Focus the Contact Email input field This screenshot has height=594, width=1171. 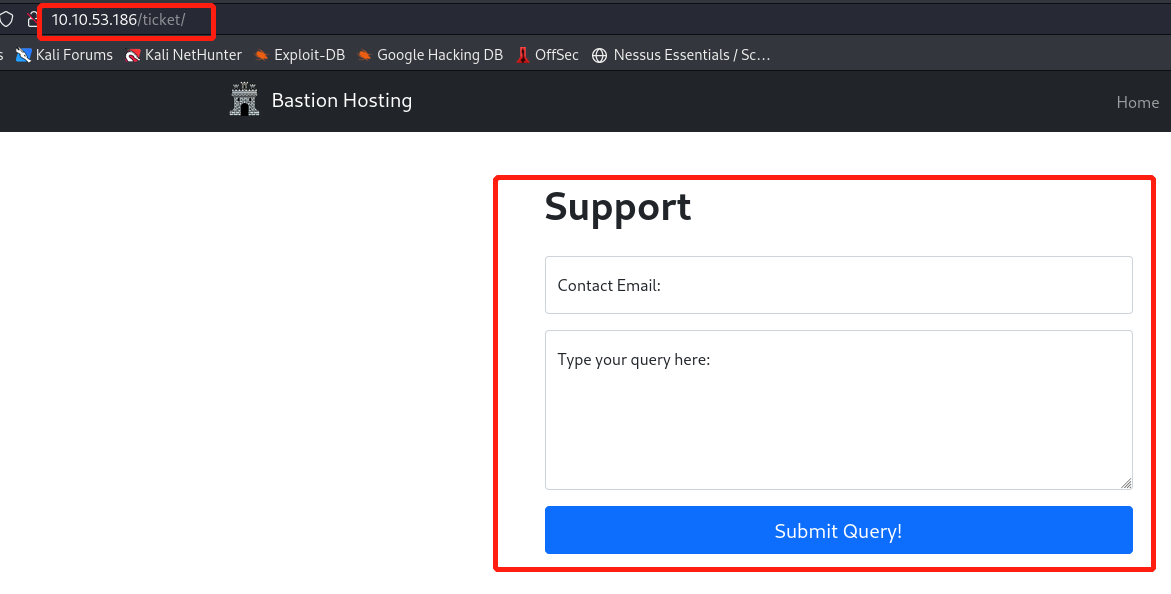click(838, 285)
